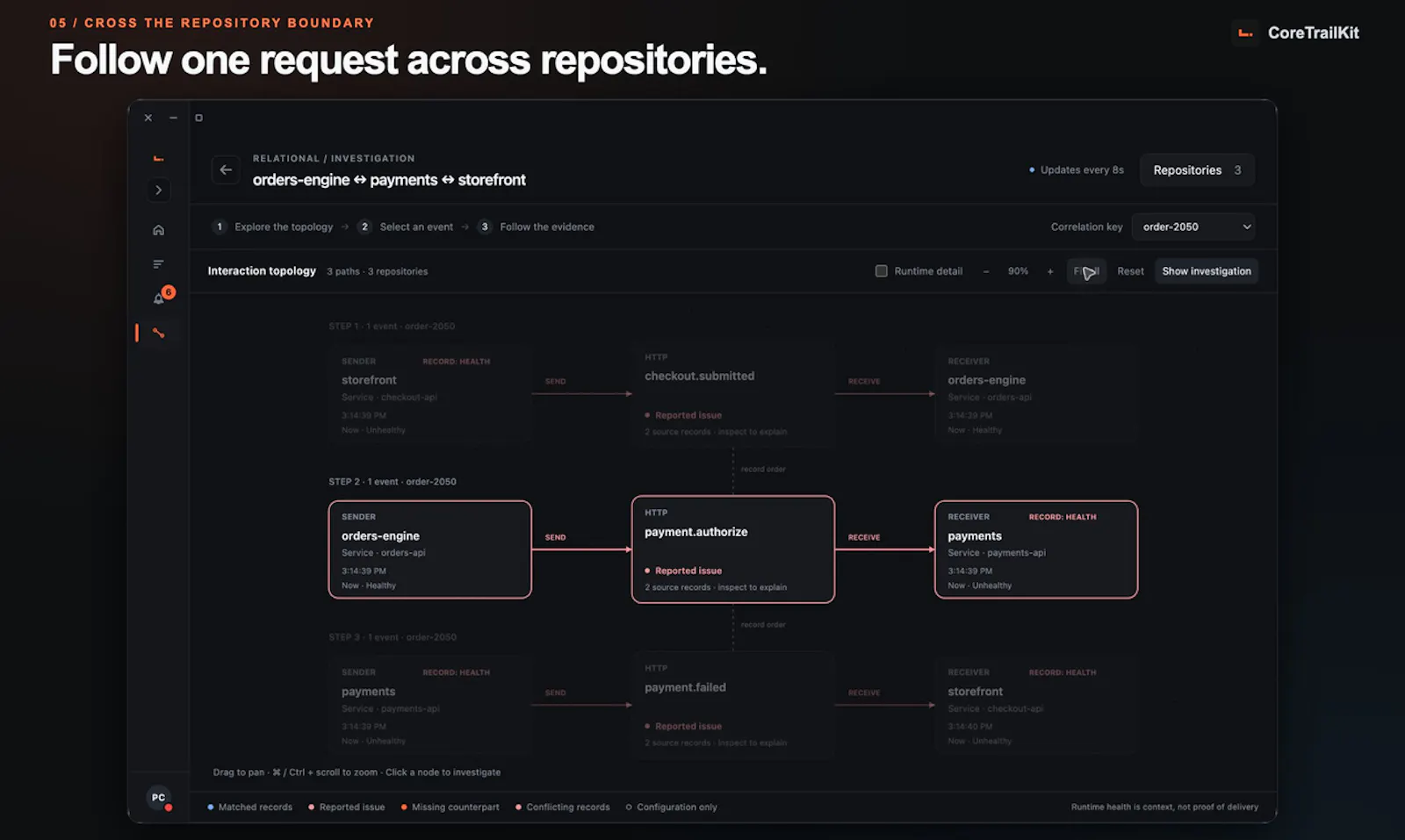Open the Repositories 3 button
The image size is (1405, 840).
[1197, 170]
